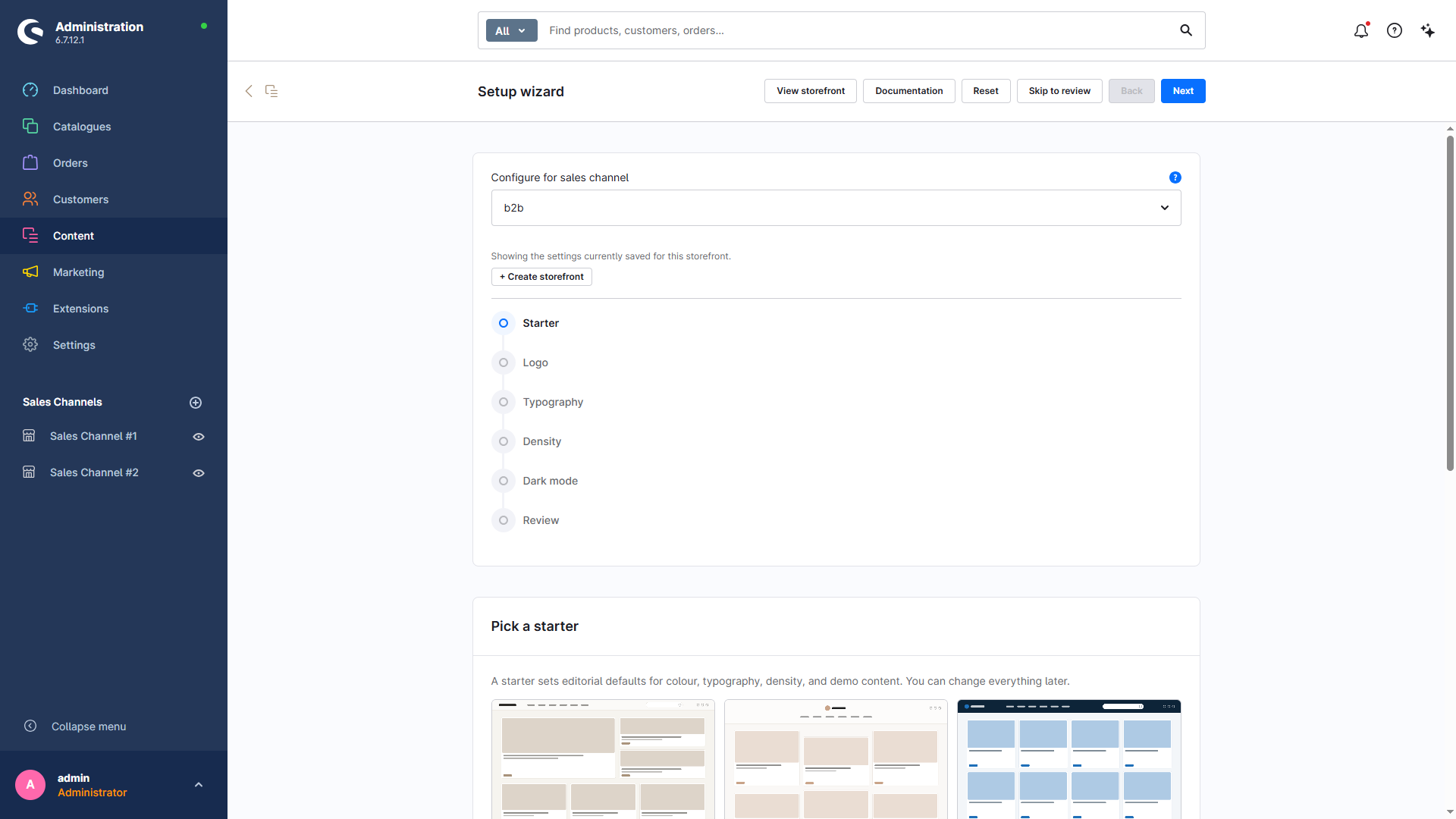
Task: Open the Content menu item
Action: click(x=114, y=236)
